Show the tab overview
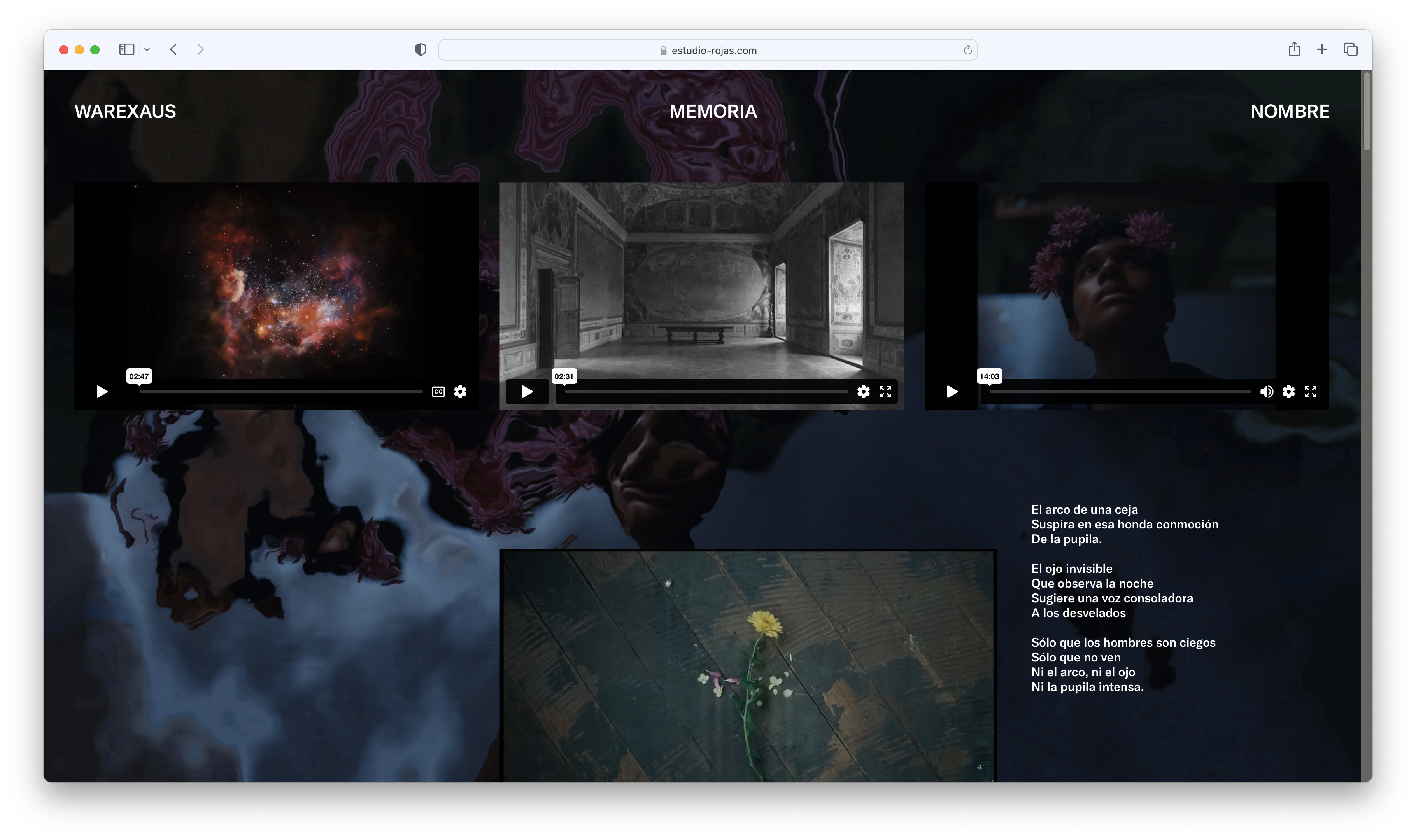Image resolution: width=1416 pixels, height=840 pixels. pos(1351,50)
